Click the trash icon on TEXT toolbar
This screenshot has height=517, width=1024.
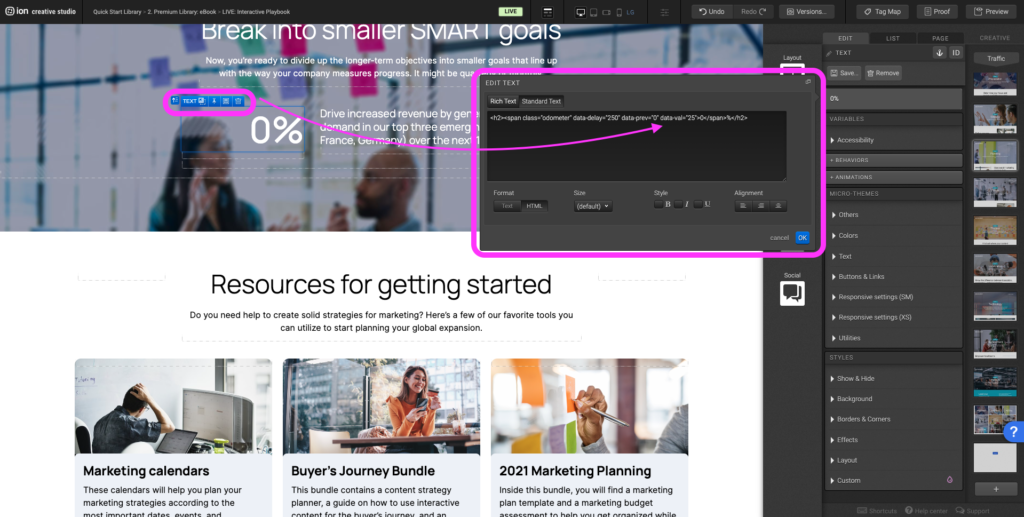(238, 101)
